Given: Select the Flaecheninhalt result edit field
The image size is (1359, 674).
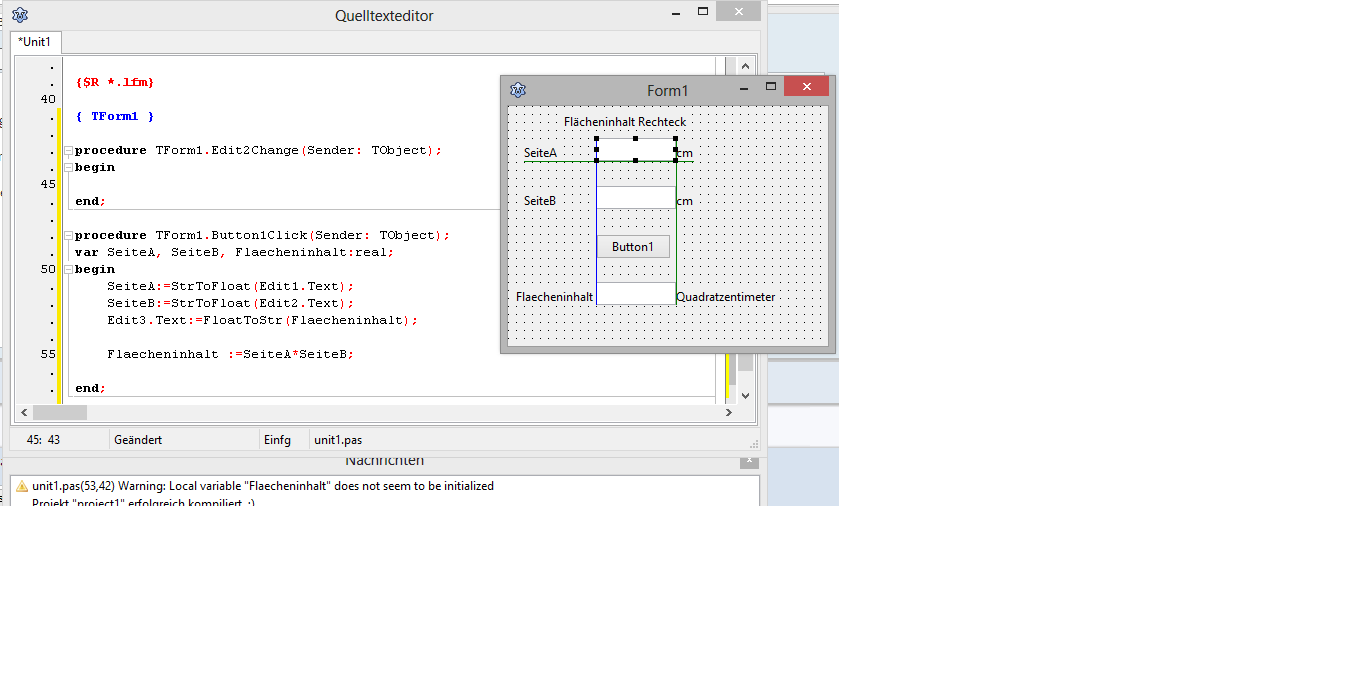Looking at the screenshot, I should [x=636, y=293].
